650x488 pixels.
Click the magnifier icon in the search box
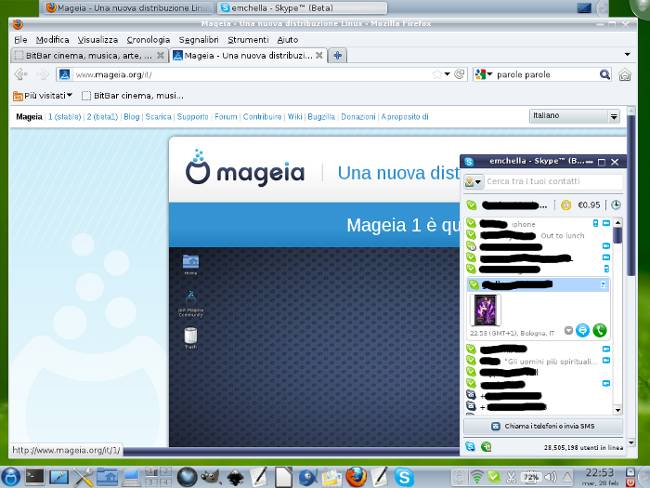(x=605, y=75)
